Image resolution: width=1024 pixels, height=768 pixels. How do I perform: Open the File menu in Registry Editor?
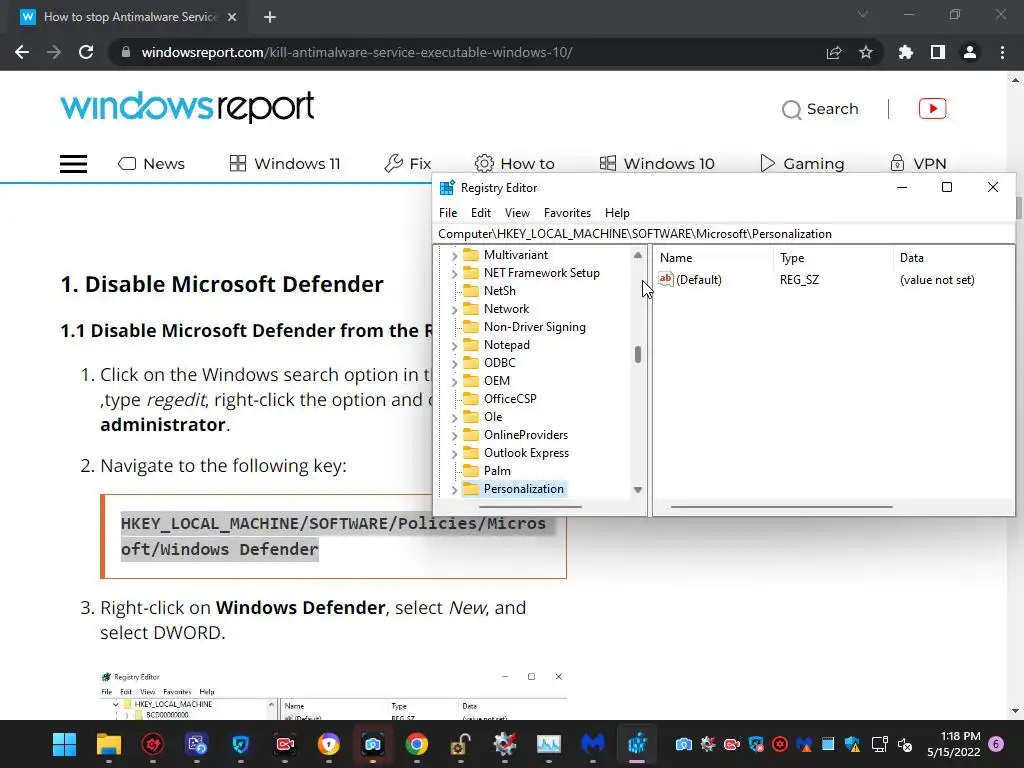(448, 213)
